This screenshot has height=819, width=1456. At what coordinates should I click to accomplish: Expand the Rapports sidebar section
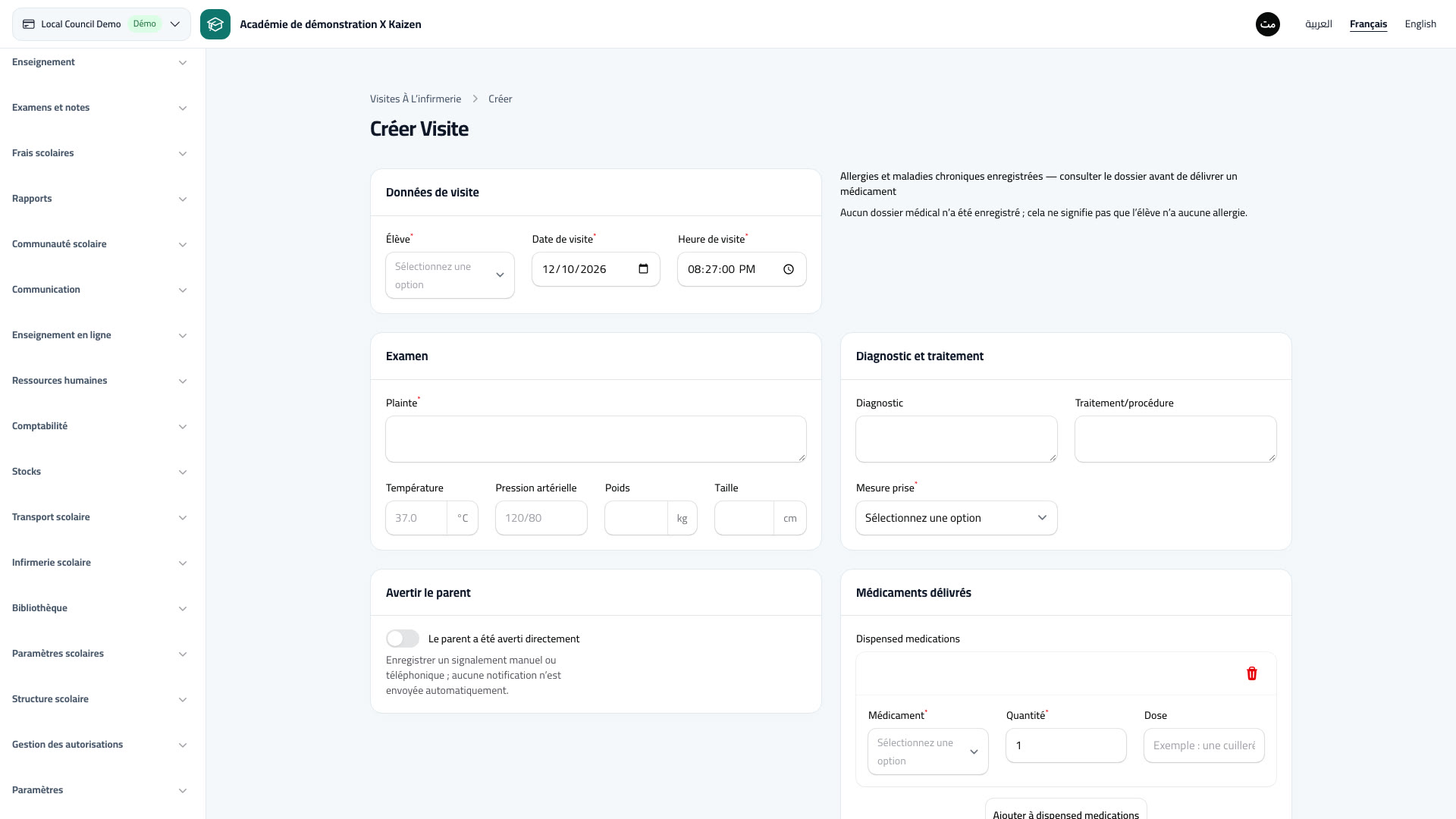[99, 199]
